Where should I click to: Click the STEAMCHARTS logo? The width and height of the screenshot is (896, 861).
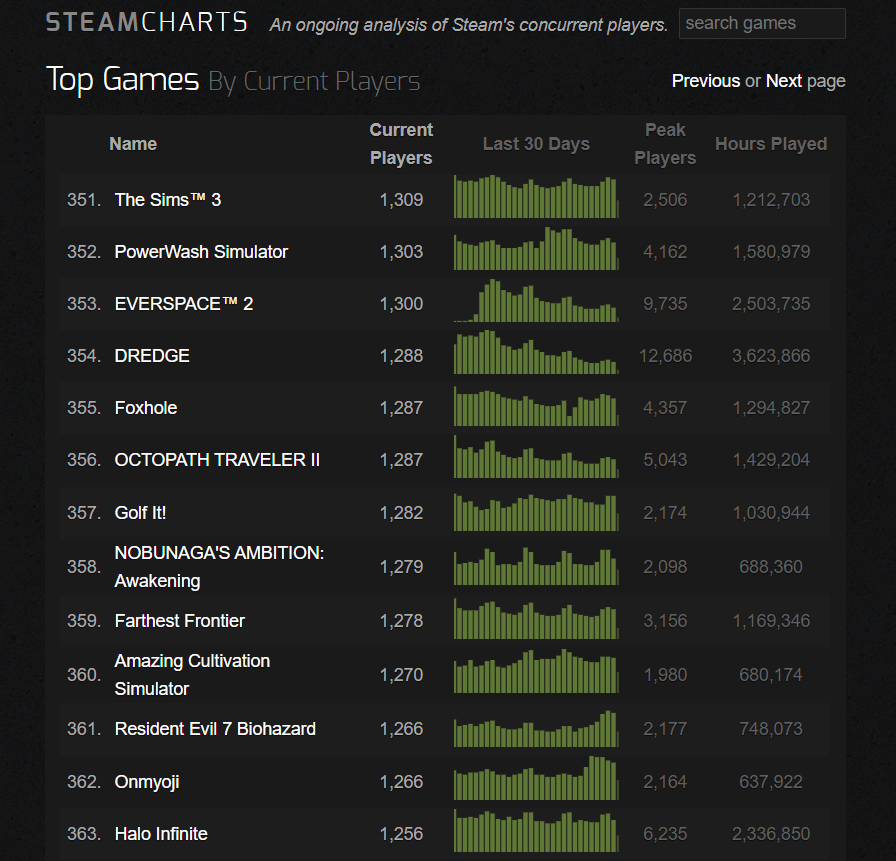146,22
